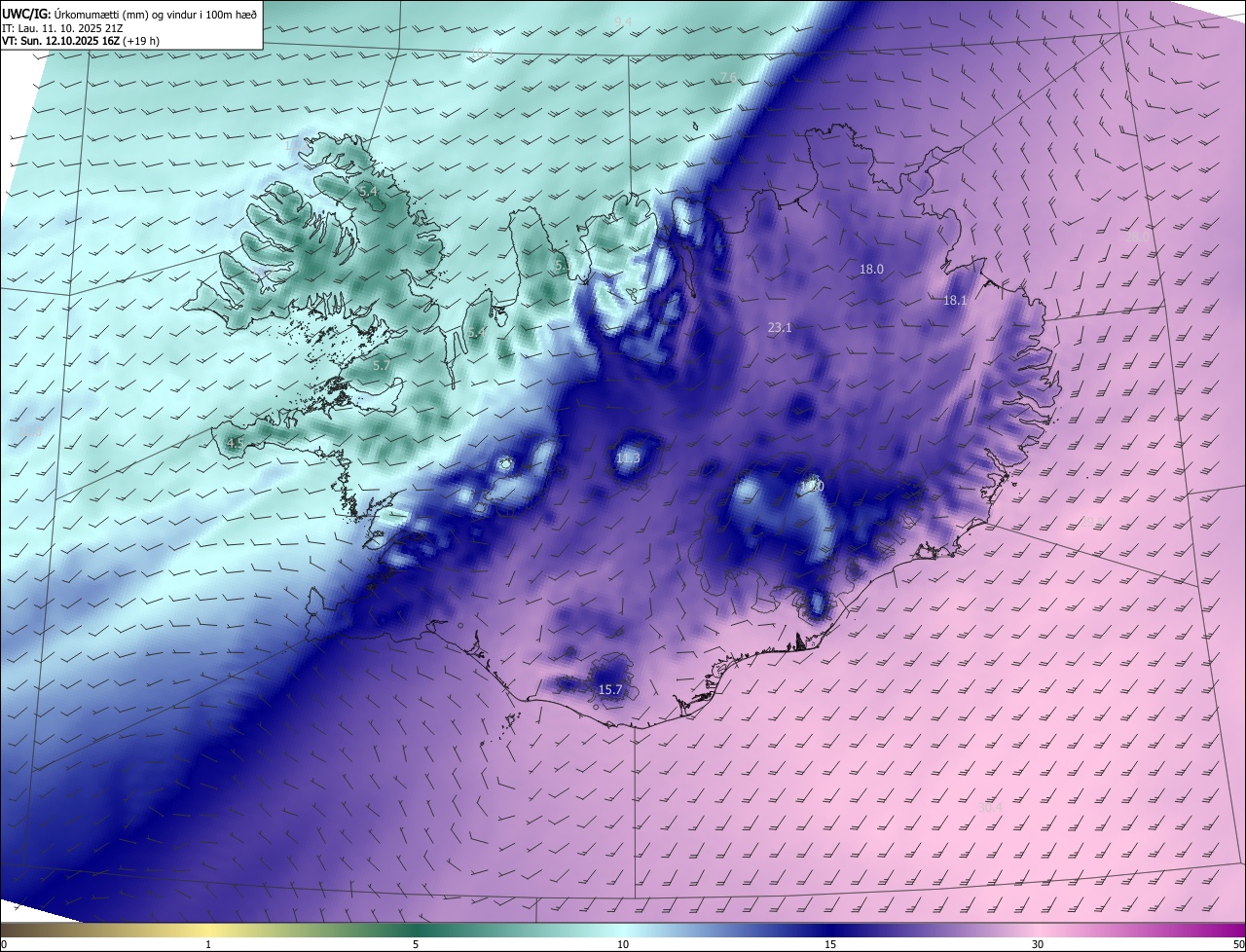Click the 15.7 value near the south coast
The height and width of the screenshot is (952, 1246).
[610, 690]
